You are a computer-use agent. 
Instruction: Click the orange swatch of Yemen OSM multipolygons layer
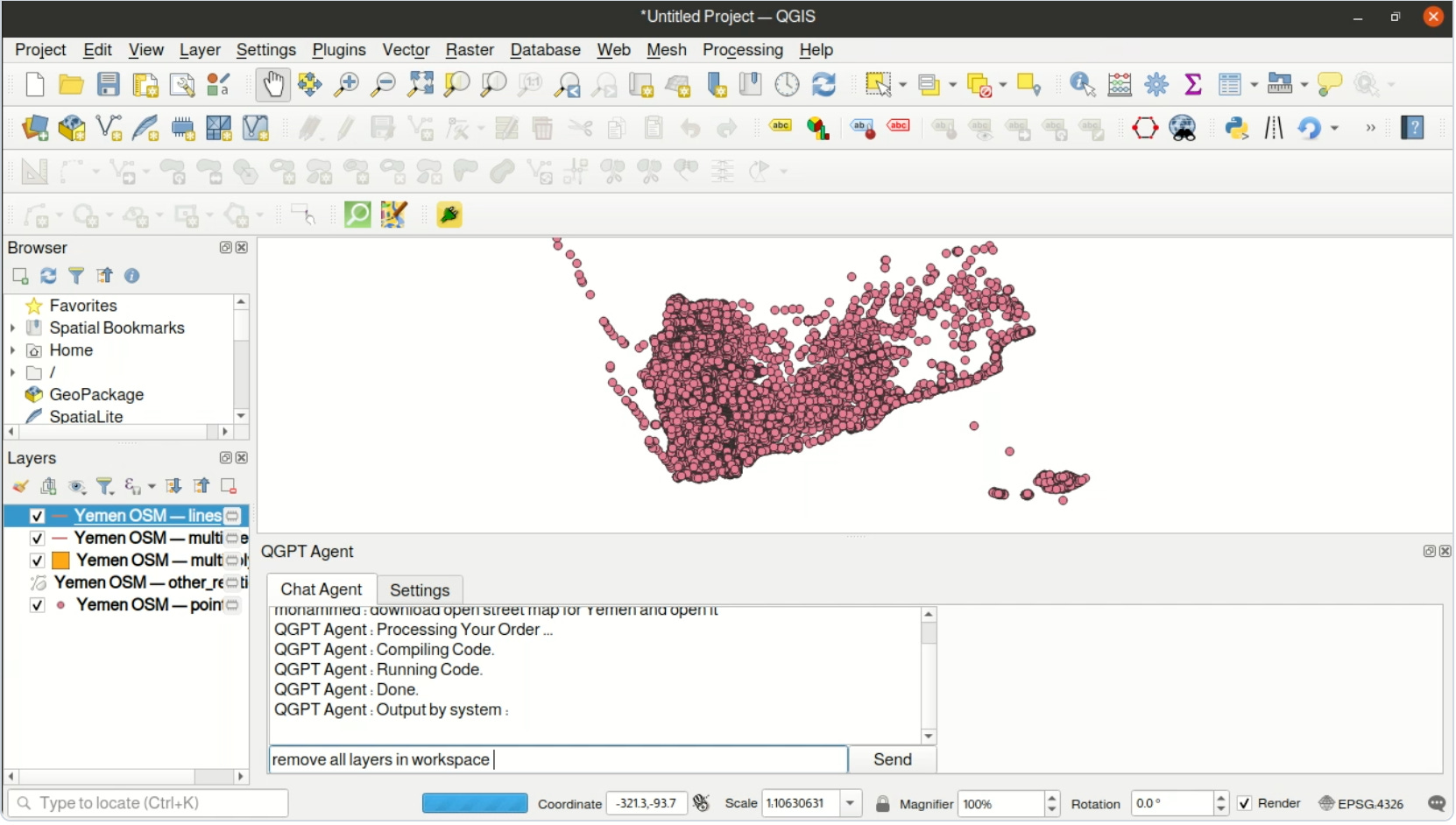[61, 561]
